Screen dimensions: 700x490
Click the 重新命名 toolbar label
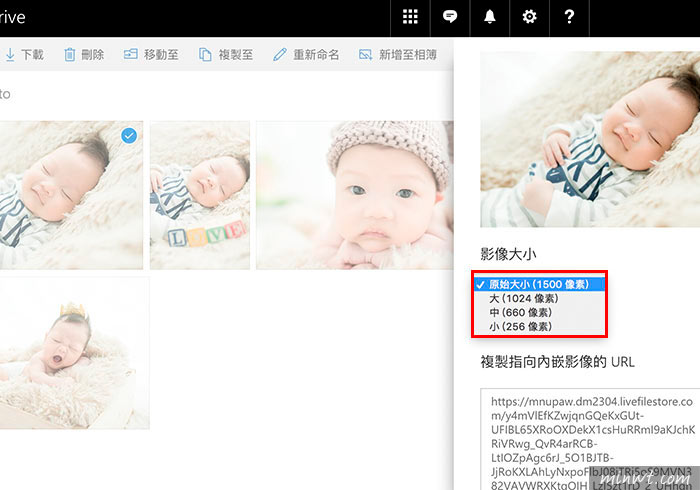point(316,54)
